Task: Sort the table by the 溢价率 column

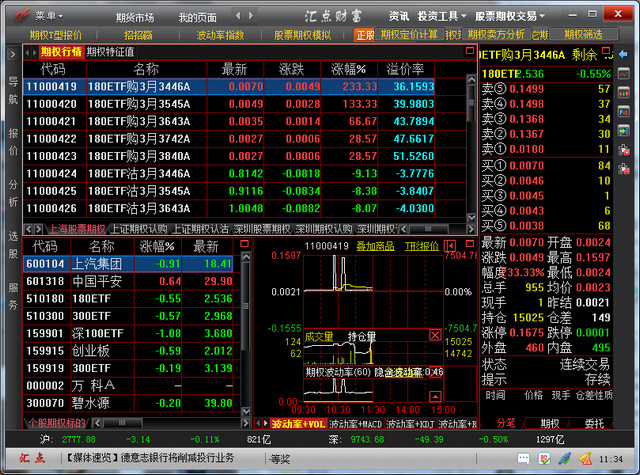Action: (412, 69)
